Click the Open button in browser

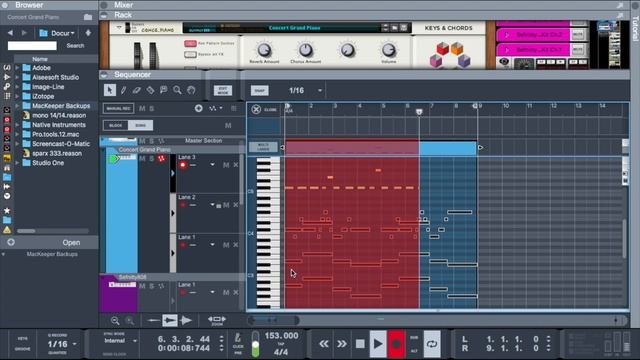point(71,242)
